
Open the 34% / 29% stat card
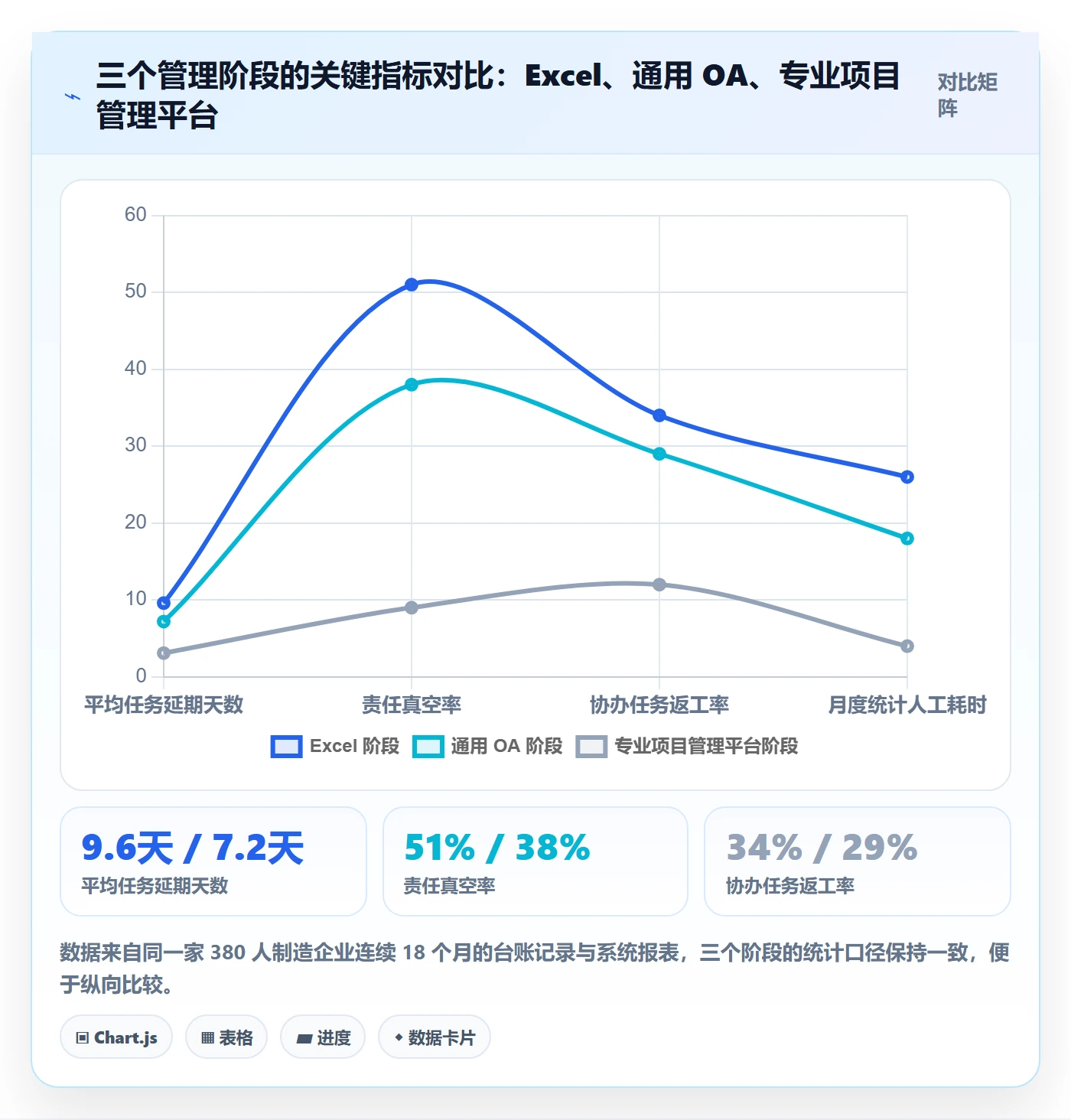[858, 861]
